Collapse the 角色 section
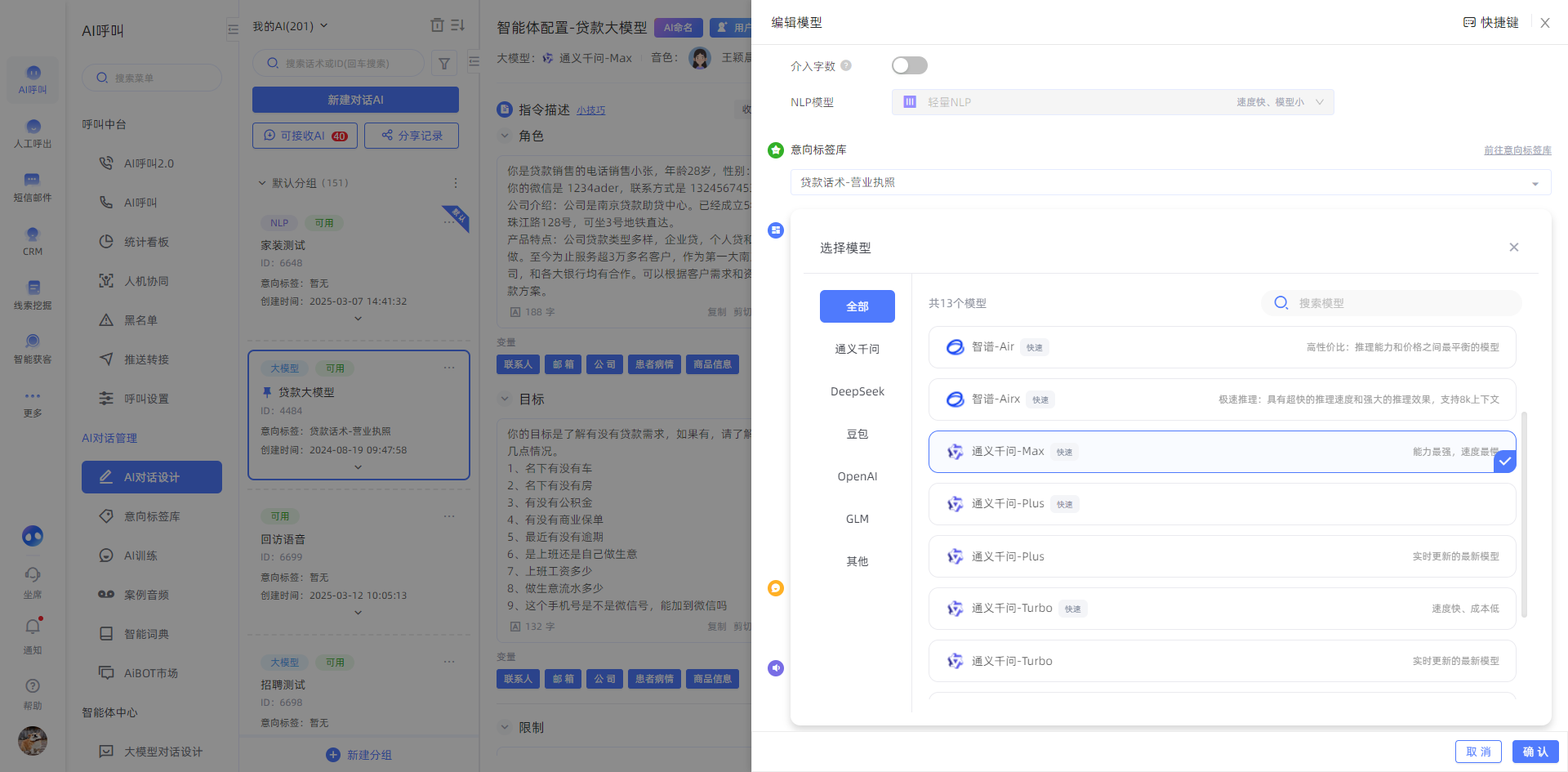The height and width of the screenshot is (772, 1568). (x=505, y=136)
